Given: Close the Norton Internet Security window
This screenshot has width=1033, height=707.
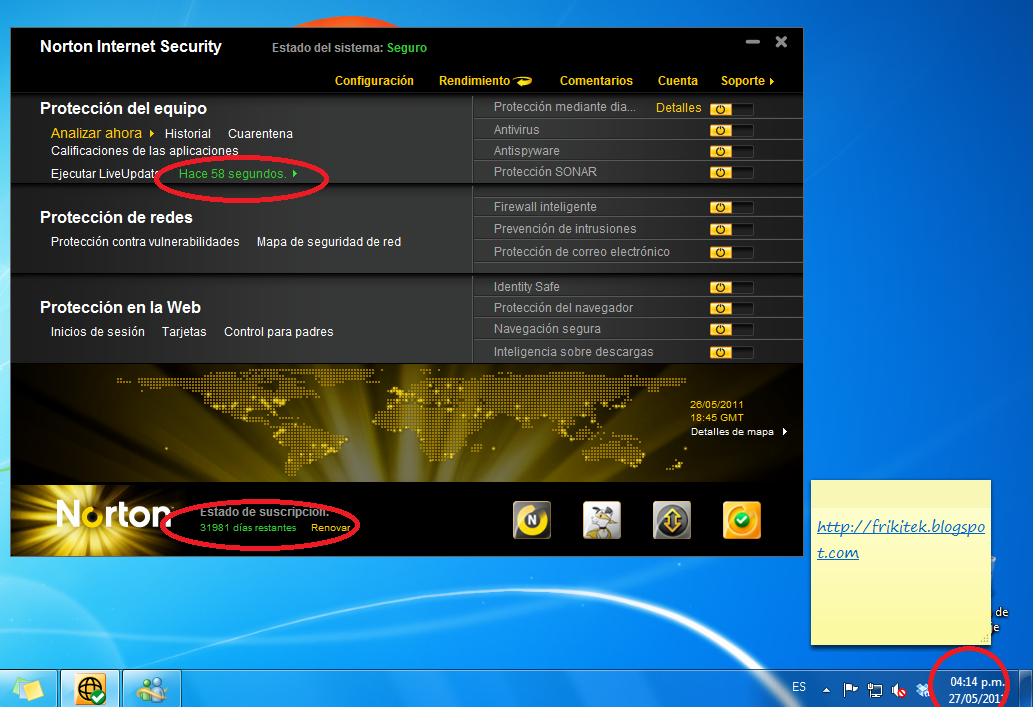Looking at the screenshot, I should pyautogui.click(x=781, y=42).
